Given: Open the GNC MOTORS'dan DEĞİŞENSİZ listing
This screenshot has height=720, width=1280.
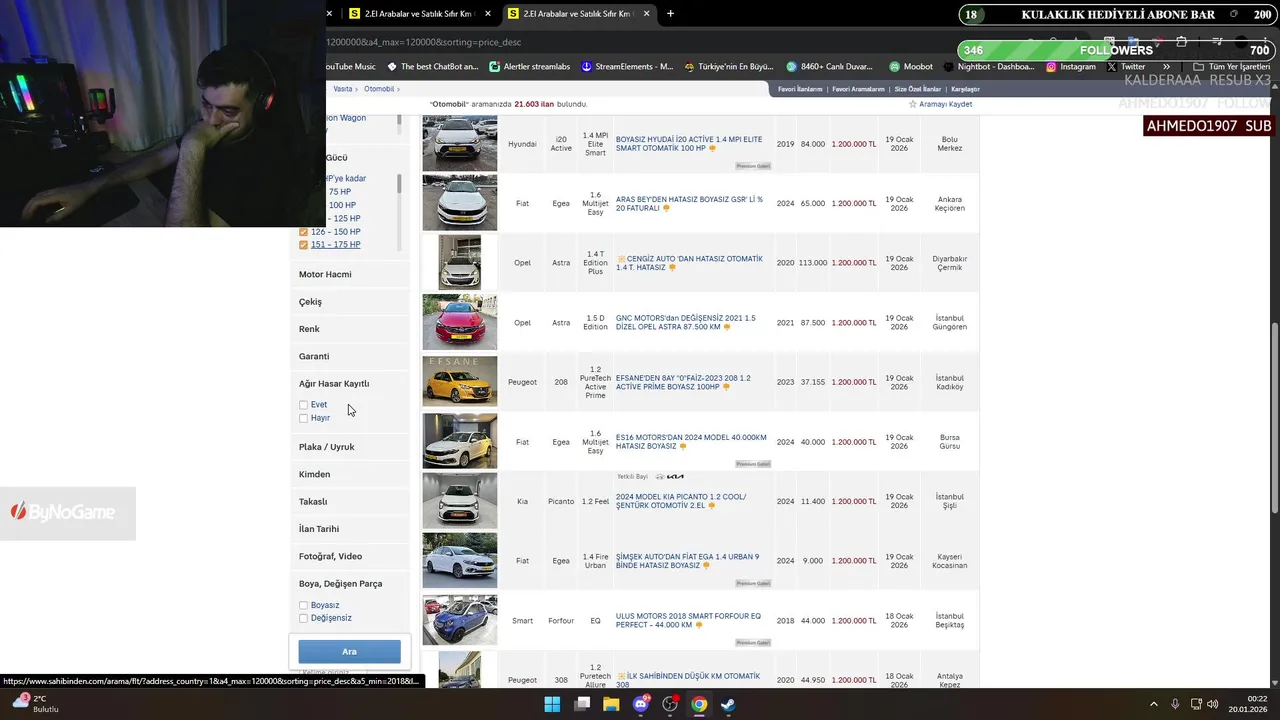Looking at the screenshot, I should [686, 322].
